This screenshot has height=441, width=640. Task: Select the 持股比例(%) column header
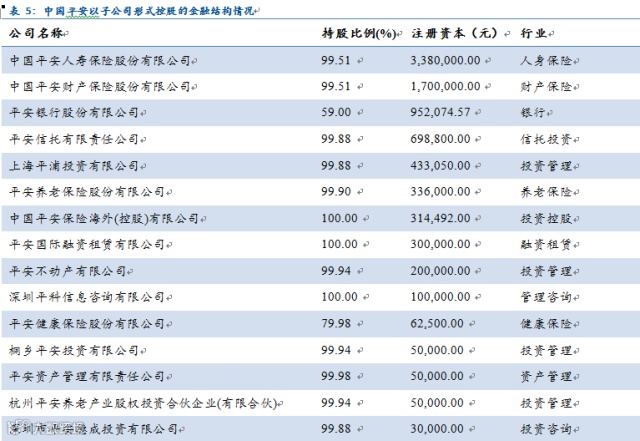tap(359, 33)
